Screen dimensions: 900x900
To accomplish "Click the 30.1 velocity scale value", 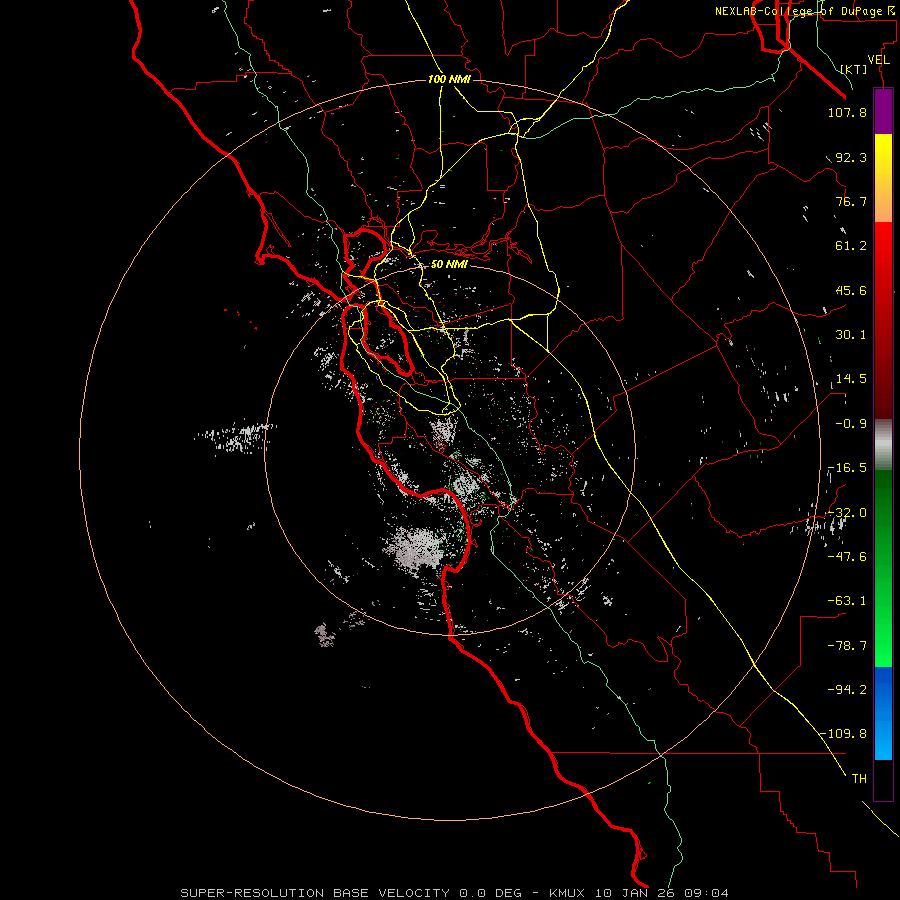I will (851, 335).
